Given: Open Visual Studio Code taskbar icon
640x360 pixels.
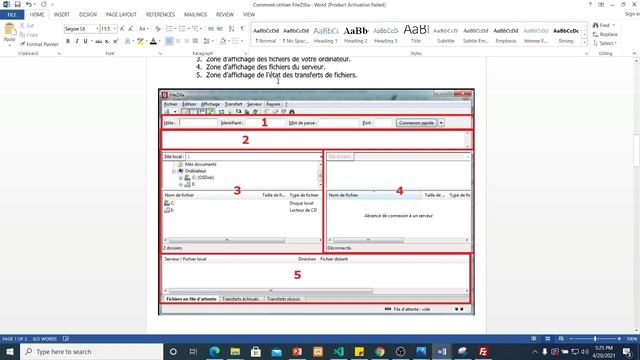Looking at the screenshot, I should (338, 351).
